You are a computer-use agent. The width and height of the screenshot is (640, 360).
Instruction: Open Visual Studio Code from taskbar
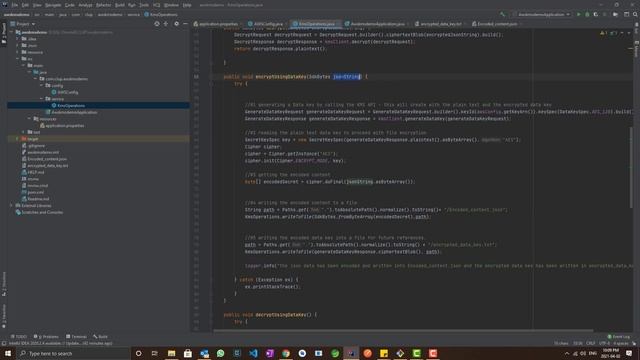pyautogui.click(x=253, y=353)
